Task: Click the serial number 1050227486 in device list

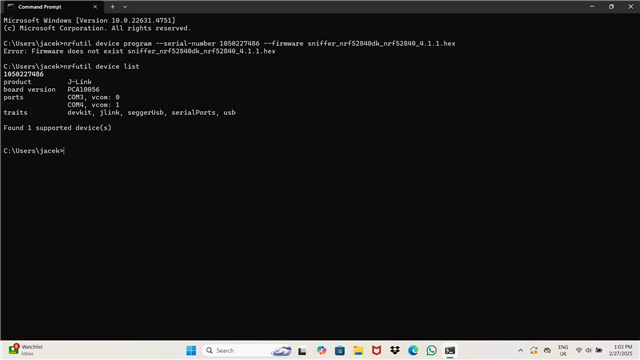Action: 23,74
